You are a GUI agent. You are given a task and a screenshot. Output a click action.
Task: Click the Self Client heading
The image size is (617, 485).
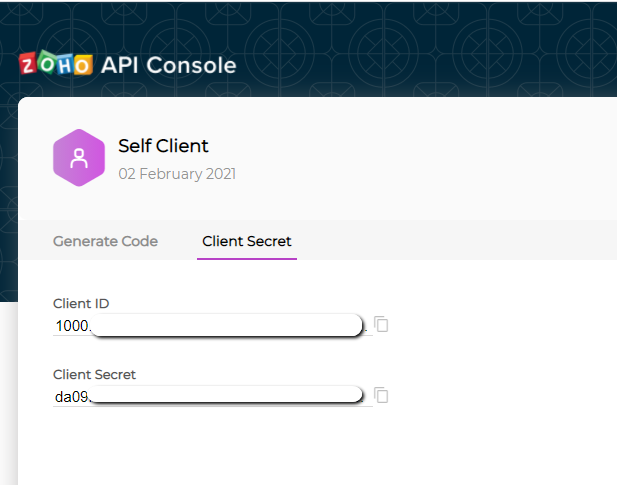click(163, 146)
